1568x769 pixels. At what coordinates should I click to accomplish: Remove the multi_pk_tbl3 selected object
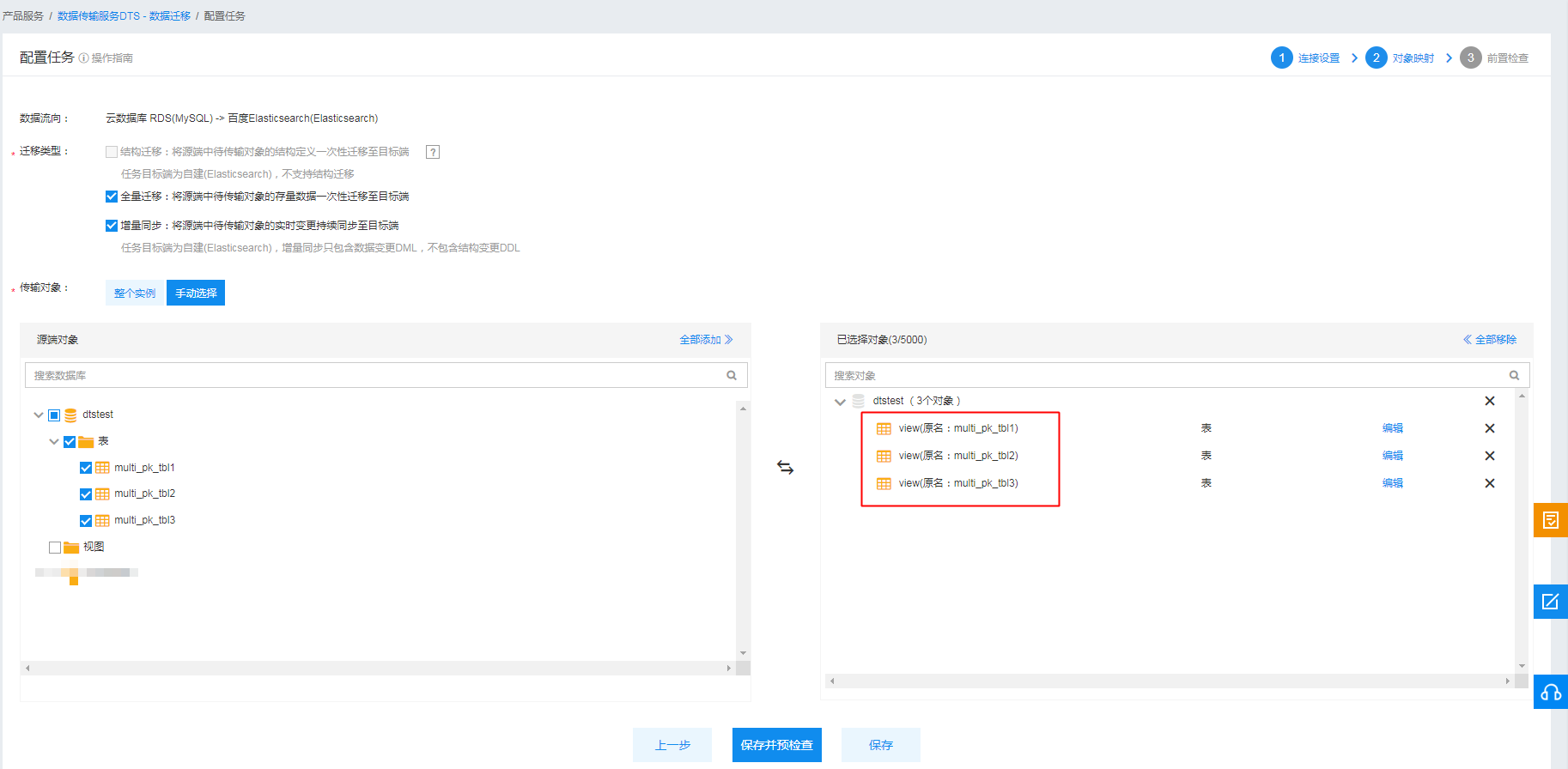click(x=1489, y=483)
